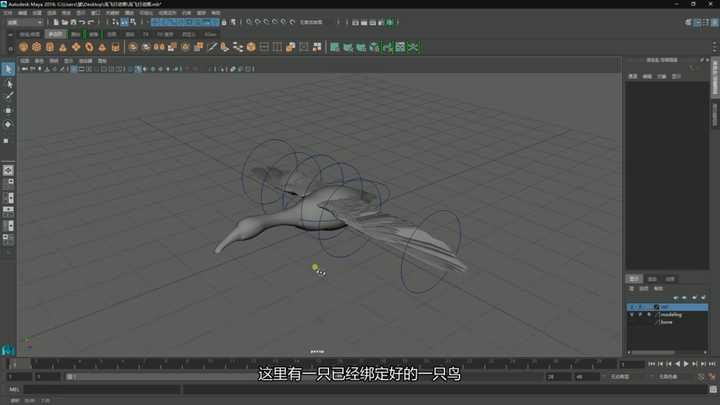This screenshot has width=720, height=405.
Task: Activate the Rotate tool in the toolbox
Action: 8,124
